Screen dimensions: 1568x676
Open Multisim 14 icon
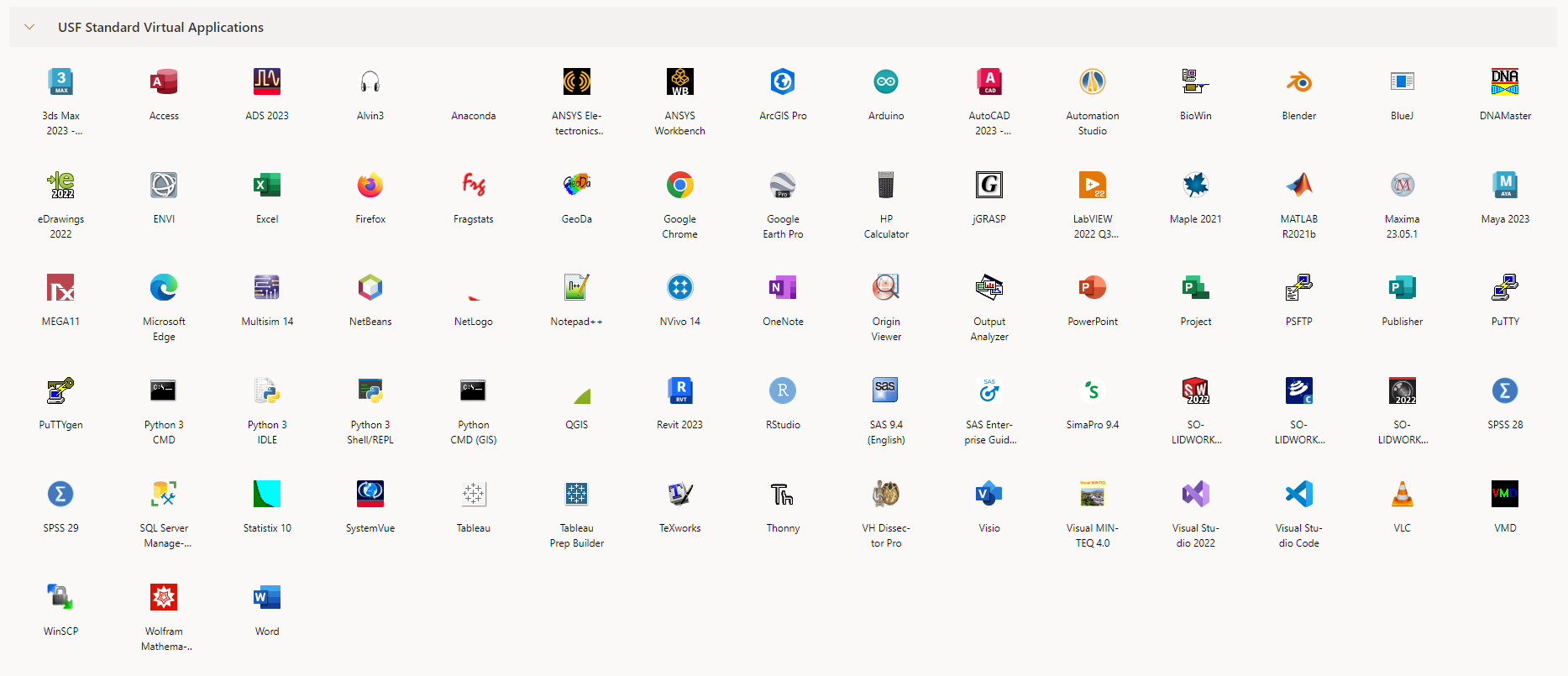pyautogui.click(x=267, y=288)
